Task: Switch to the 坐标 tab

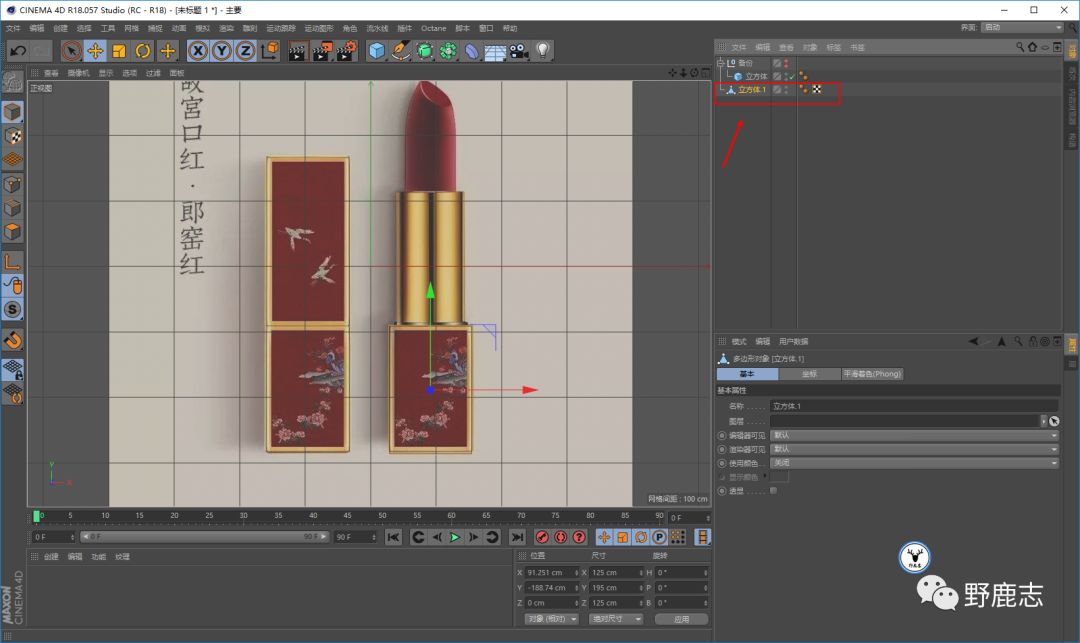Action: tap(809, 374)
